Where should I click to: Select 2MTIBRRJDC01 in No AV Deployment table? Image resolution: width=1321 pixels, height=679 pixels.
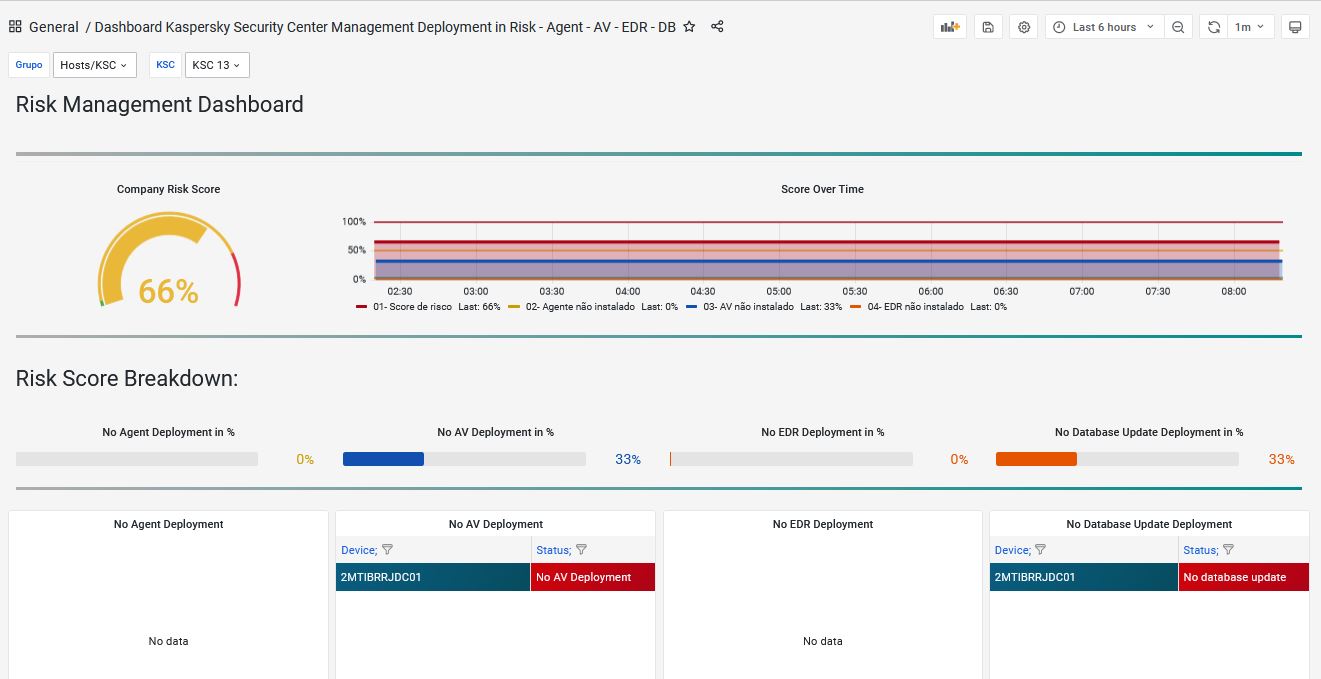coord(433,577)
